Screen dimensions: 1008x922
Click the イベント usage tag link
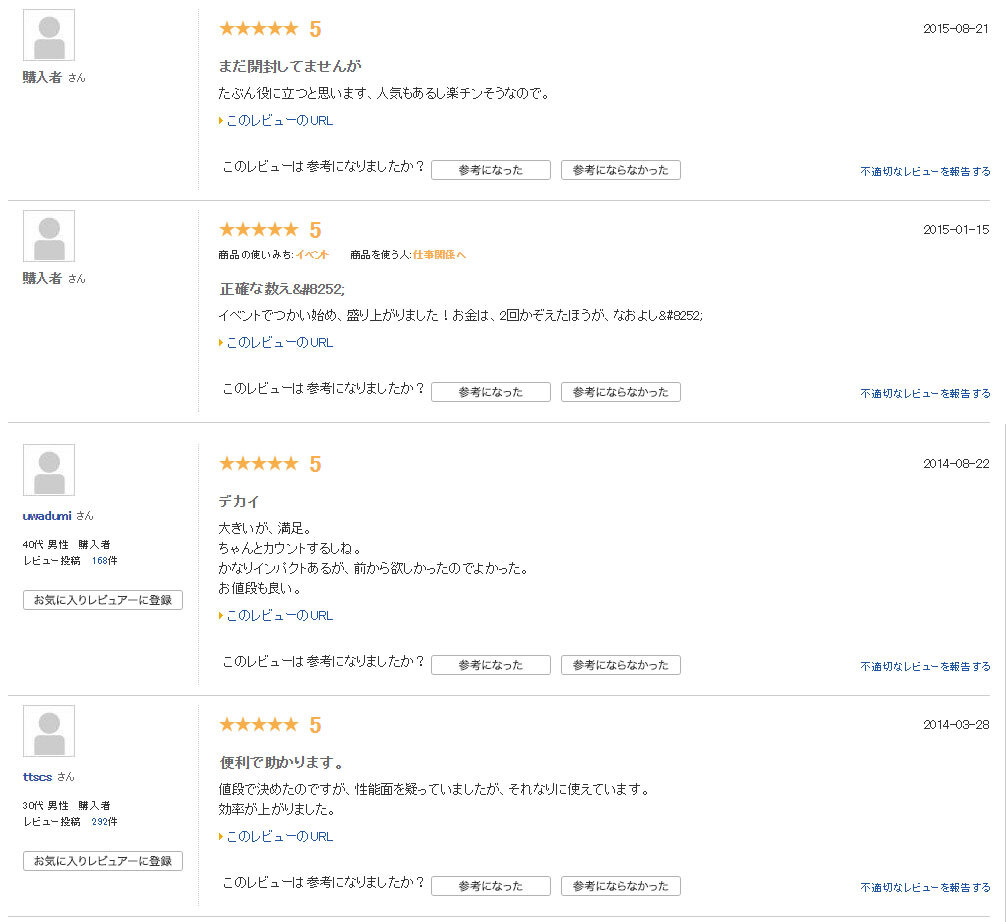pos(312,255)
